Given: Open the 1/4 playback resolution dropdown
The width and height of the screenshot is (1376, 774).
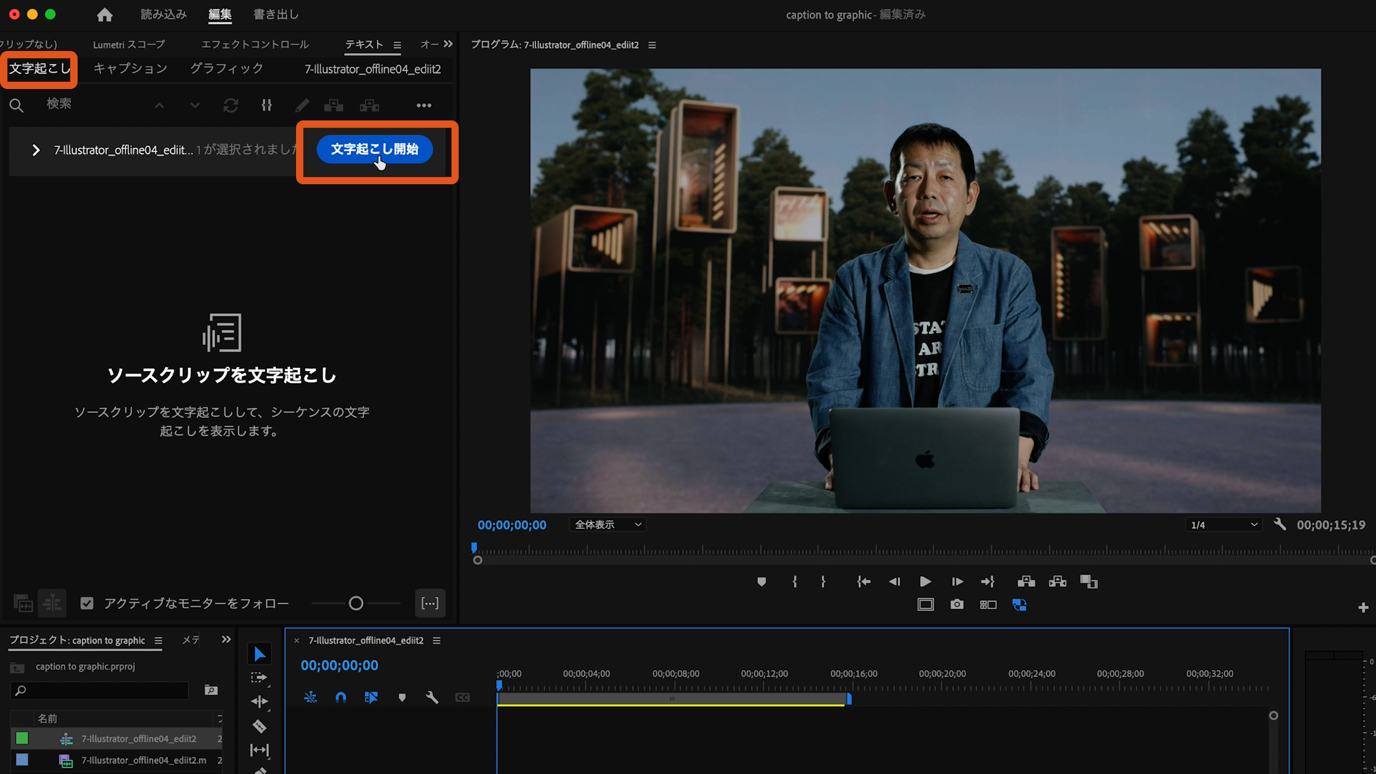Looking at the screenshot, I should 1223,525.
